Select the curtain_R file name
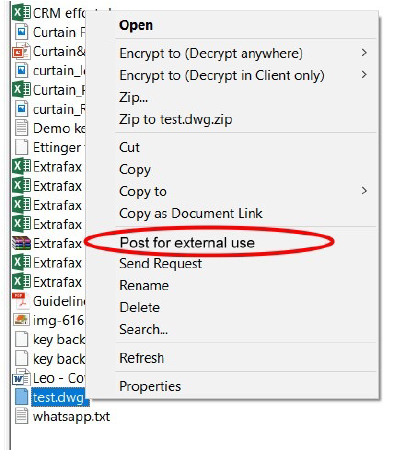The image size is (395, 450). [59, 109]
